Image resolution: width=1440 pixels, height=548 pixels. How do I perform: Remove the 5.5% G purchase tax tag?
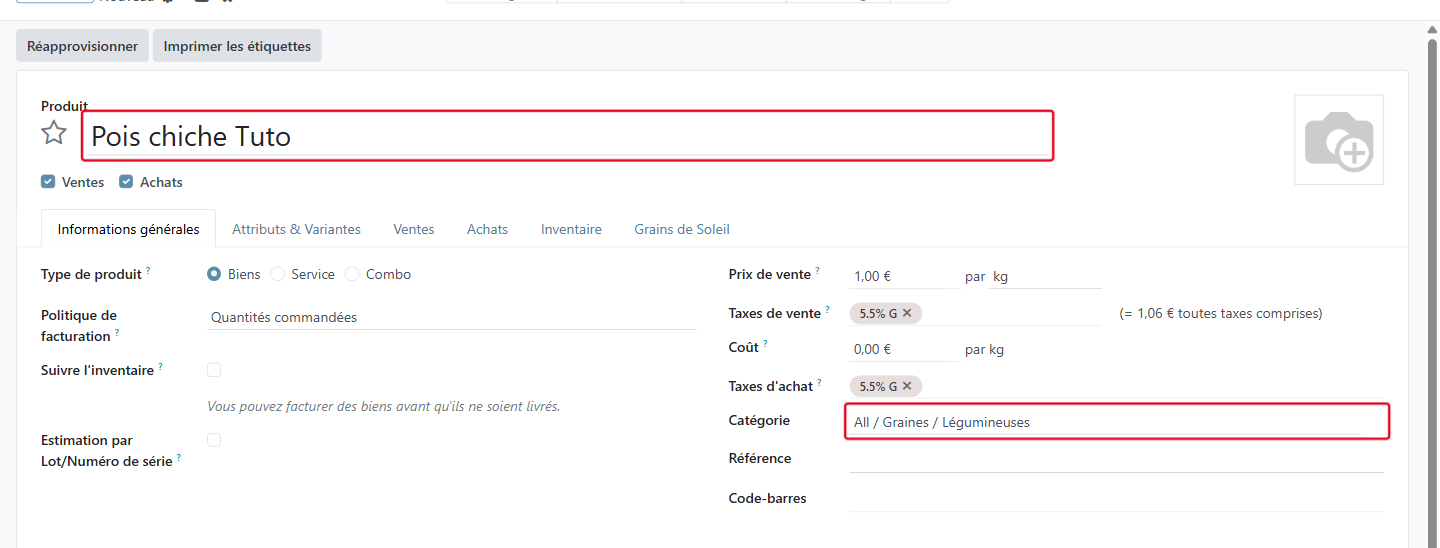coord(907,386)
